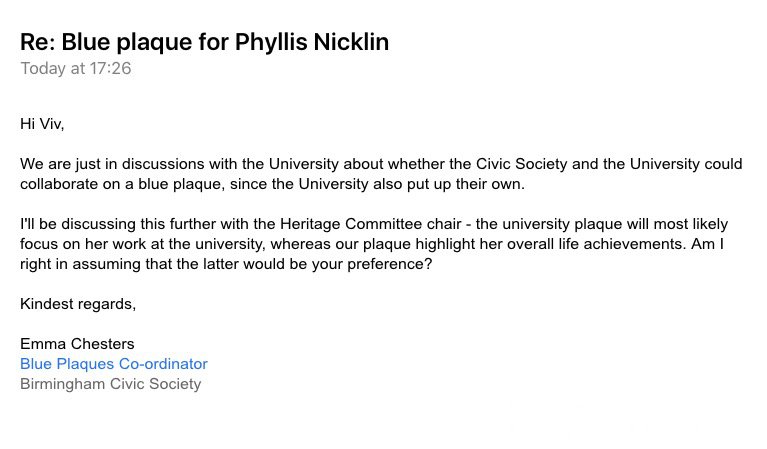Viewport: 767px width, 449px height.
Task: Click the email subject heading about Phyllis Nicklin
Action: click(x=204, y=42)
